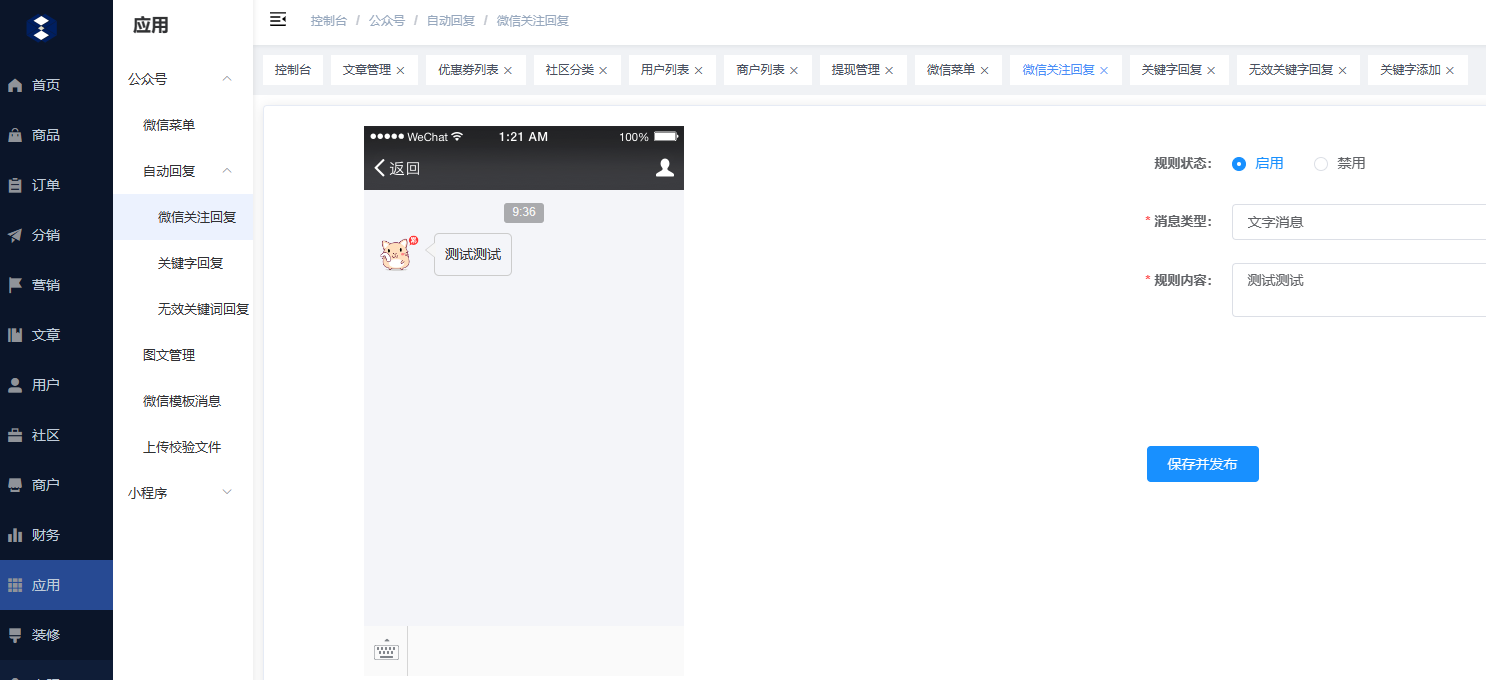Screen dimensions: 1486x680
Task: Click the keyboard icon in phone preview
Action: click(386, 650)
